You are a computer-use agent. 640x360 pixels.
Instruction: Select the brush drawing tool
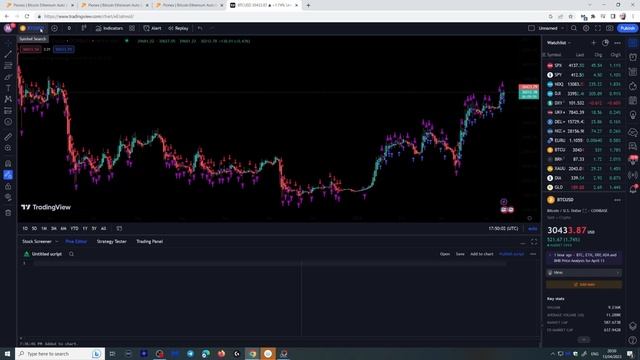(8, 77)
